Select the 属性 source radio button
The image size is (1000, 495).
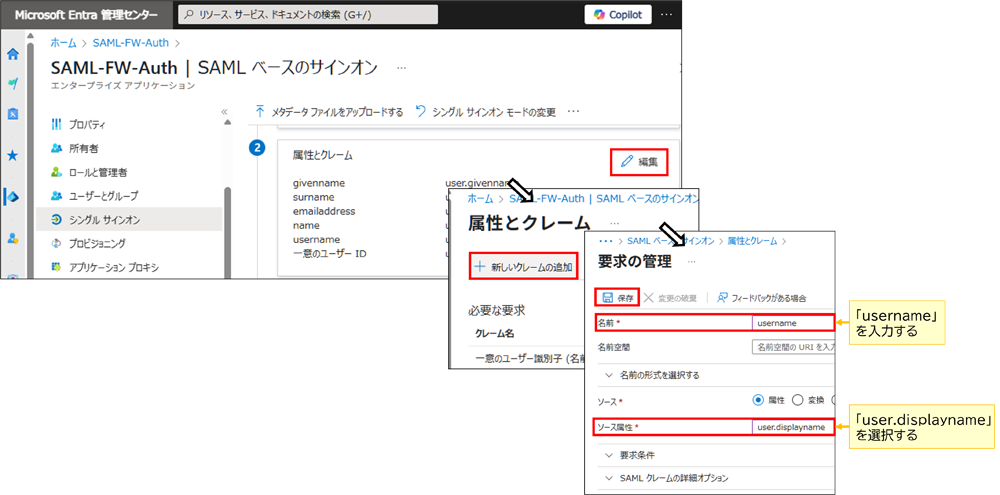point(758,400)
